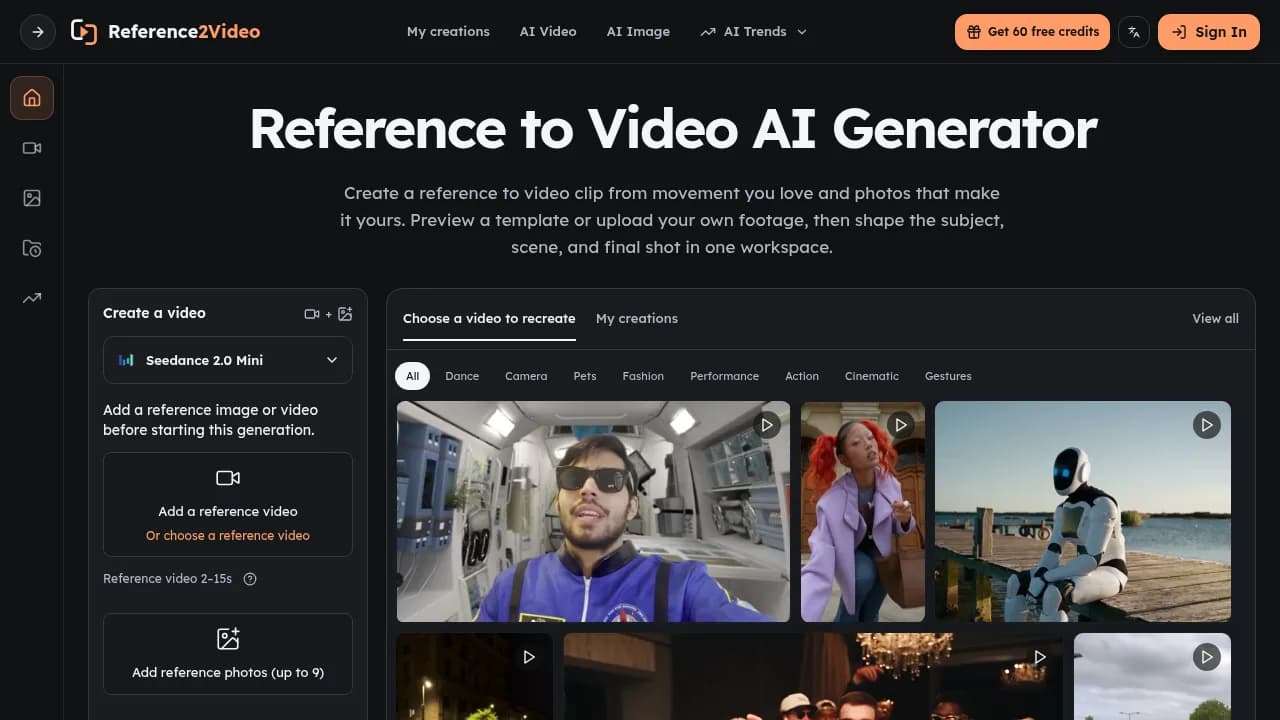Expand the AI Trends menu
1280x720 pixels.
tap(753, 32)
